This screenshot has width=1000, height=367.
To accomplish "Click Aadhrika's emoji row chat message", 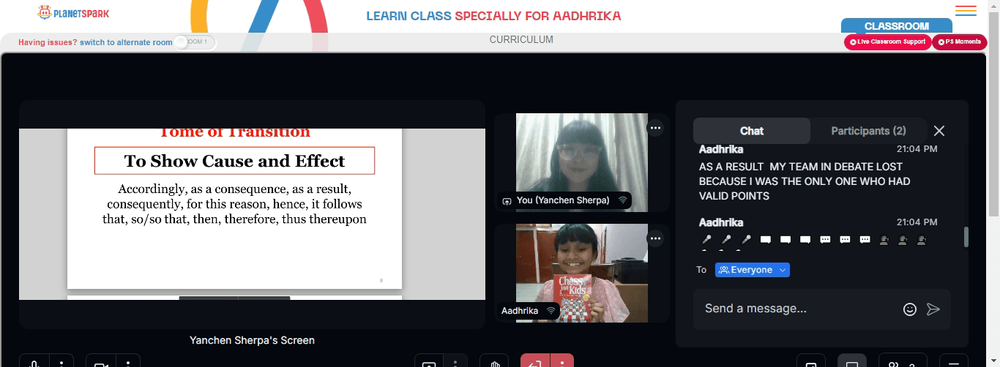I will [x=813, y=240].
